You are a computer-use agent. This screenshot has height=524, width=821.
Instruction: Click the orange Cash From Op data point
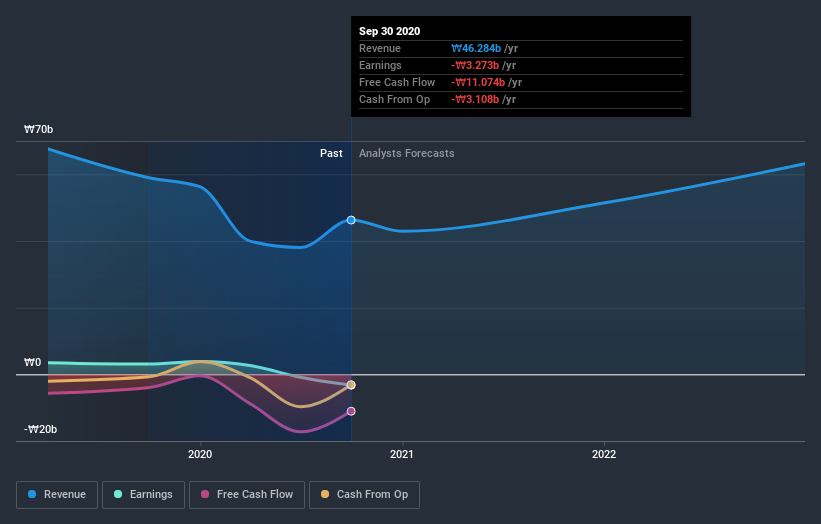click(351, 385)
